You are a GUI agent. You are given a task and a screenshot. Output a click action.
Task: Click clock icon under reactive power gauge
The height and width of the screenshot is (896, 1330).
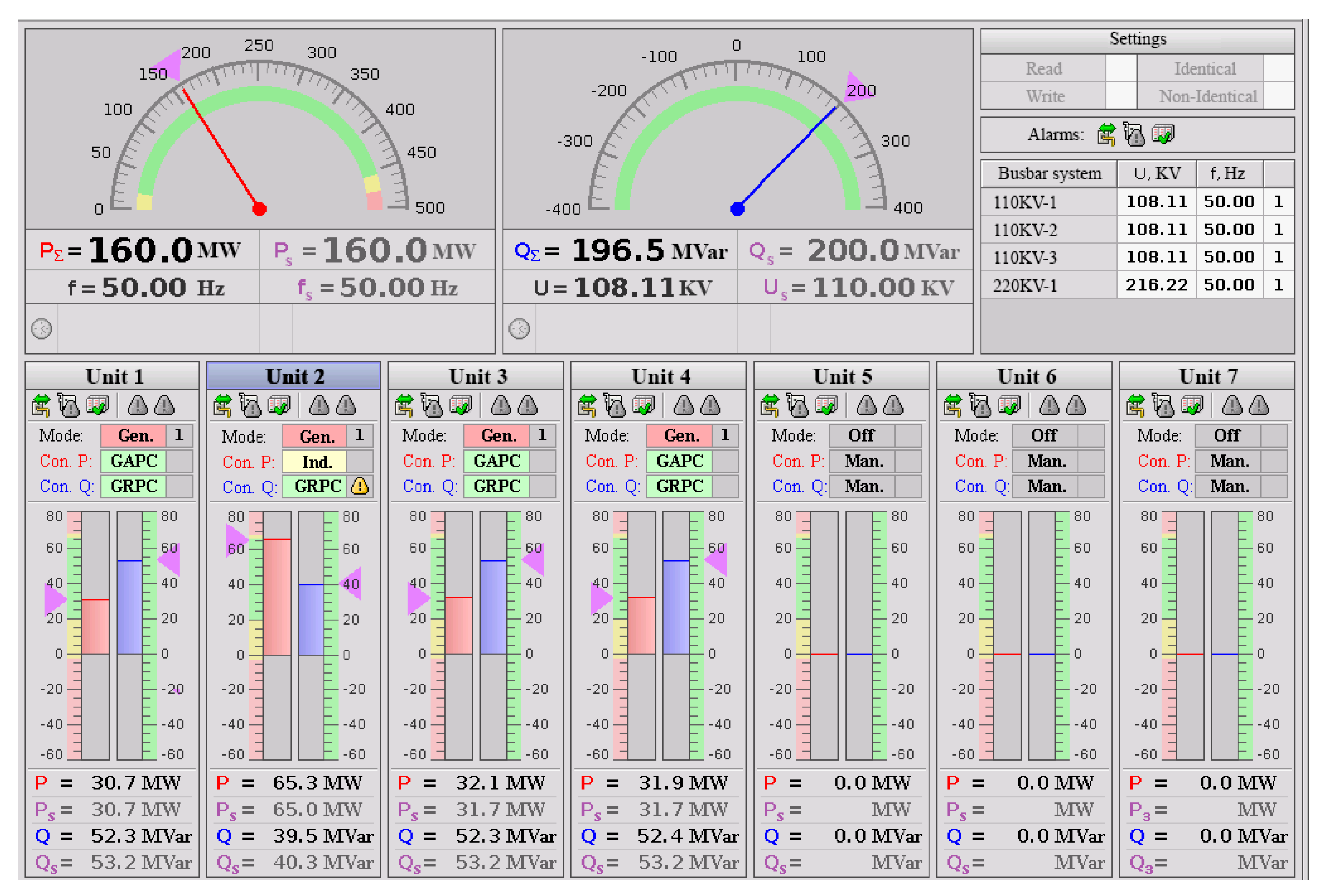pos(519,328)
